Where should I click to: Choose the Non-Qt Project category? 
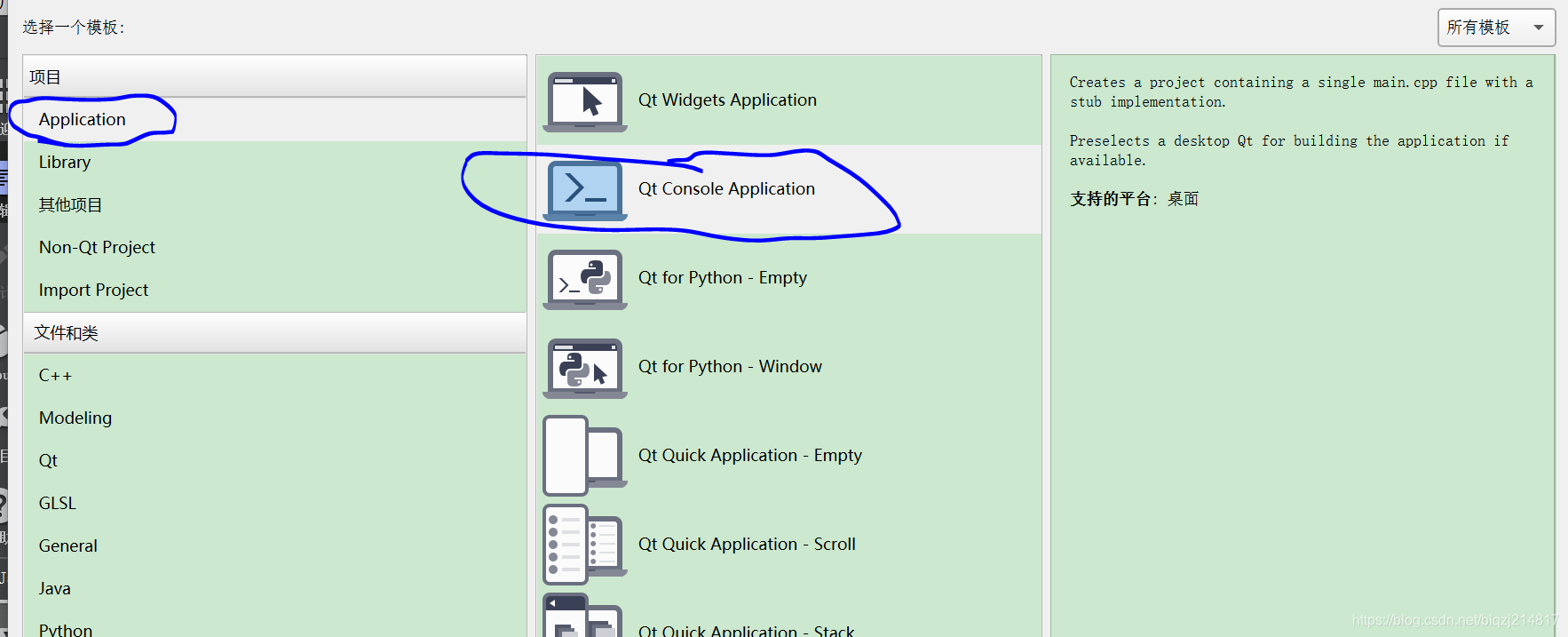coord(274,247)
